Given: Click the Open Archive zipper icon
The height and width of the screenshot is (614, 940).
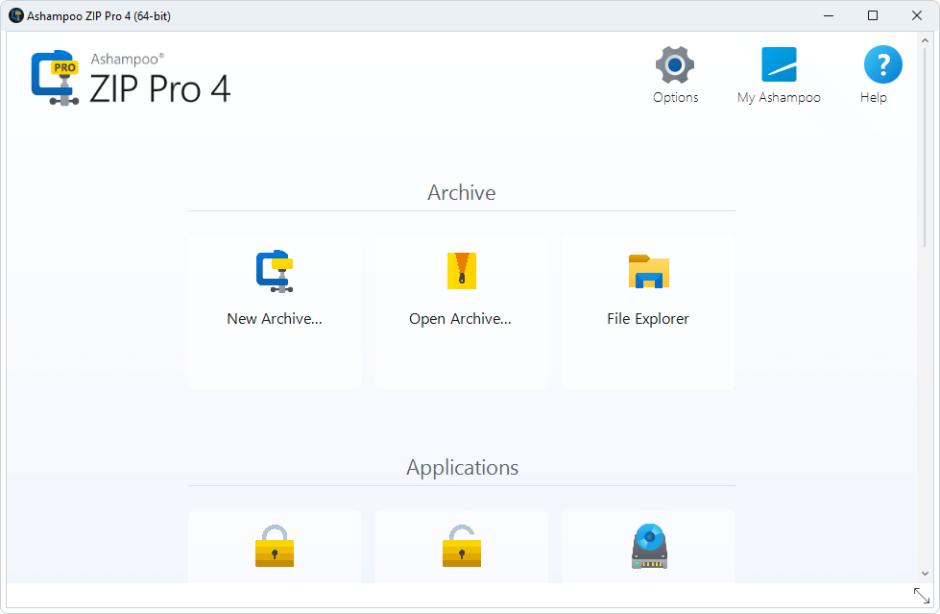Looking at the screenshot, I should [462, 271].
